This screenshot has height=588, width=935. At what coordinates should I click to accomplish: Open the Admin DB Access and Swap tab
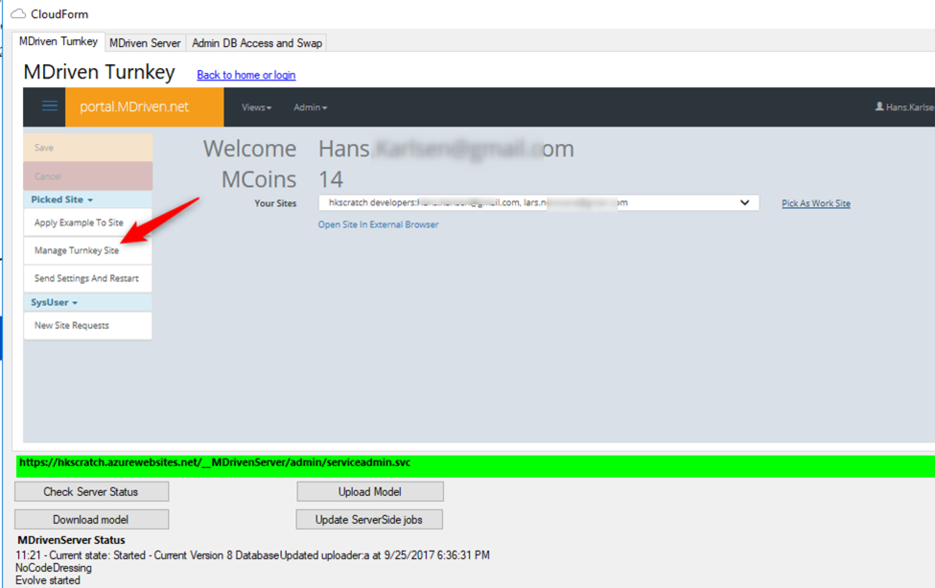click(256, 43)
